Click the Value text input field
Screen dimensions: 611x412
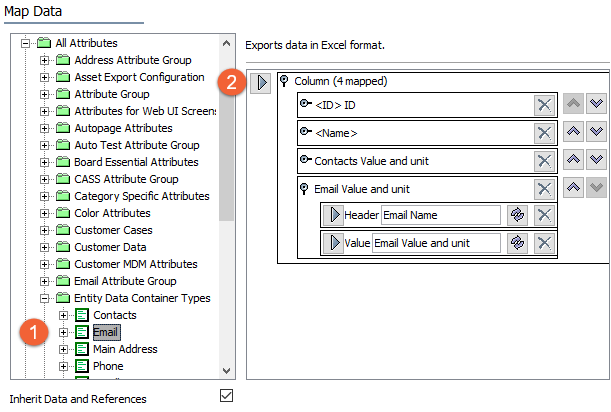tap(435, 243)
